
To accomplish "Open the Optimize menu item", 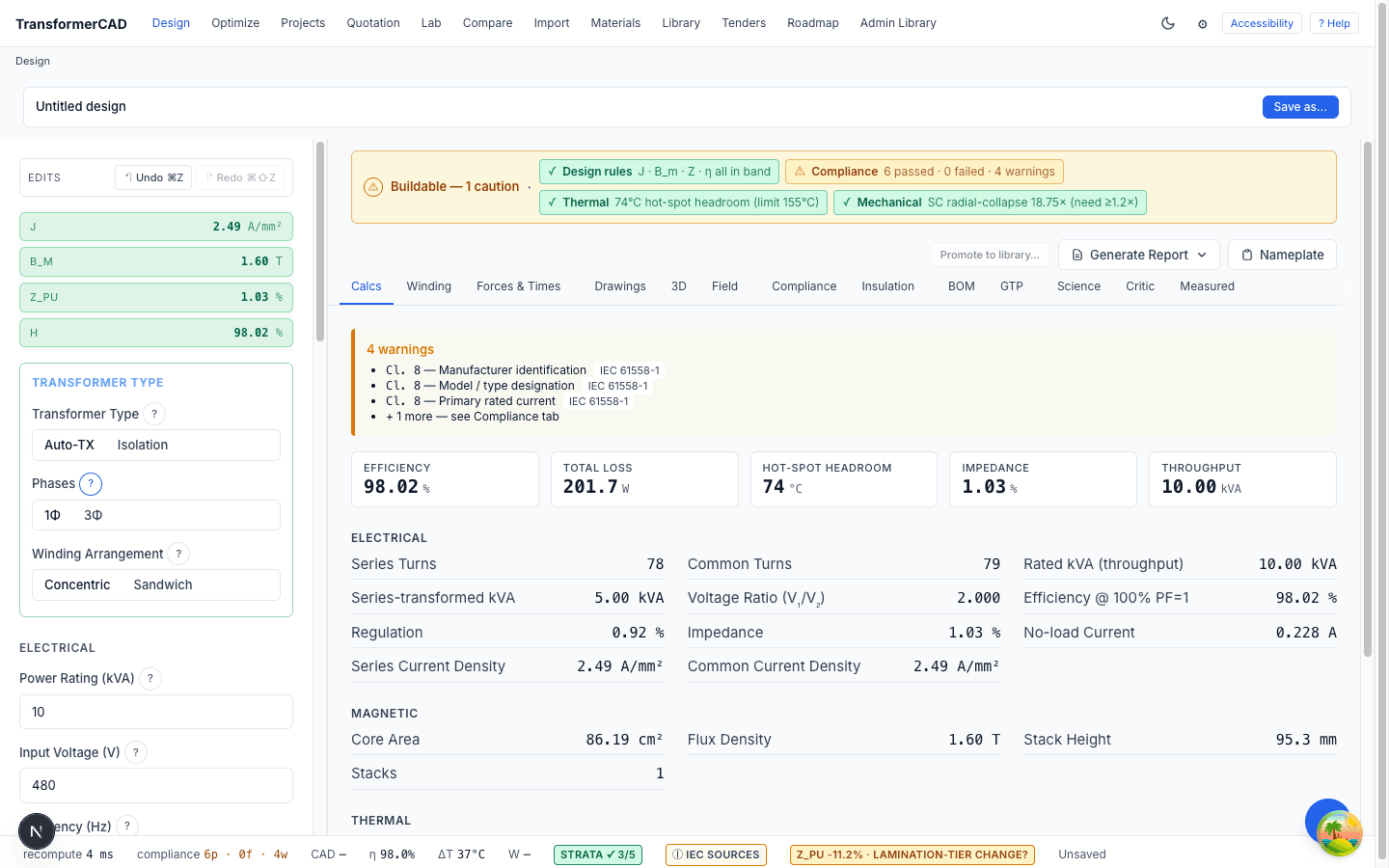I will (235, 23).
